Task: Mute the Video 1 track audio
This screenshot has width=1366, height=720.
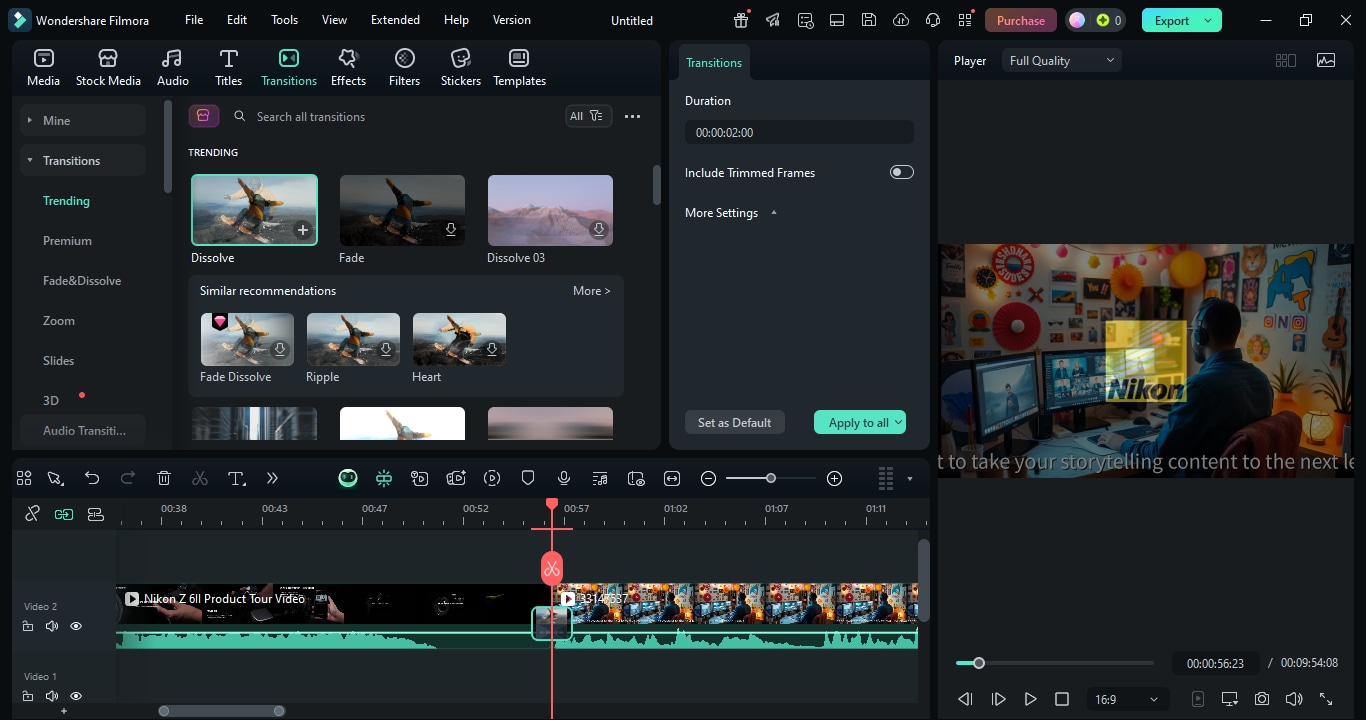Action: (52, 696)
